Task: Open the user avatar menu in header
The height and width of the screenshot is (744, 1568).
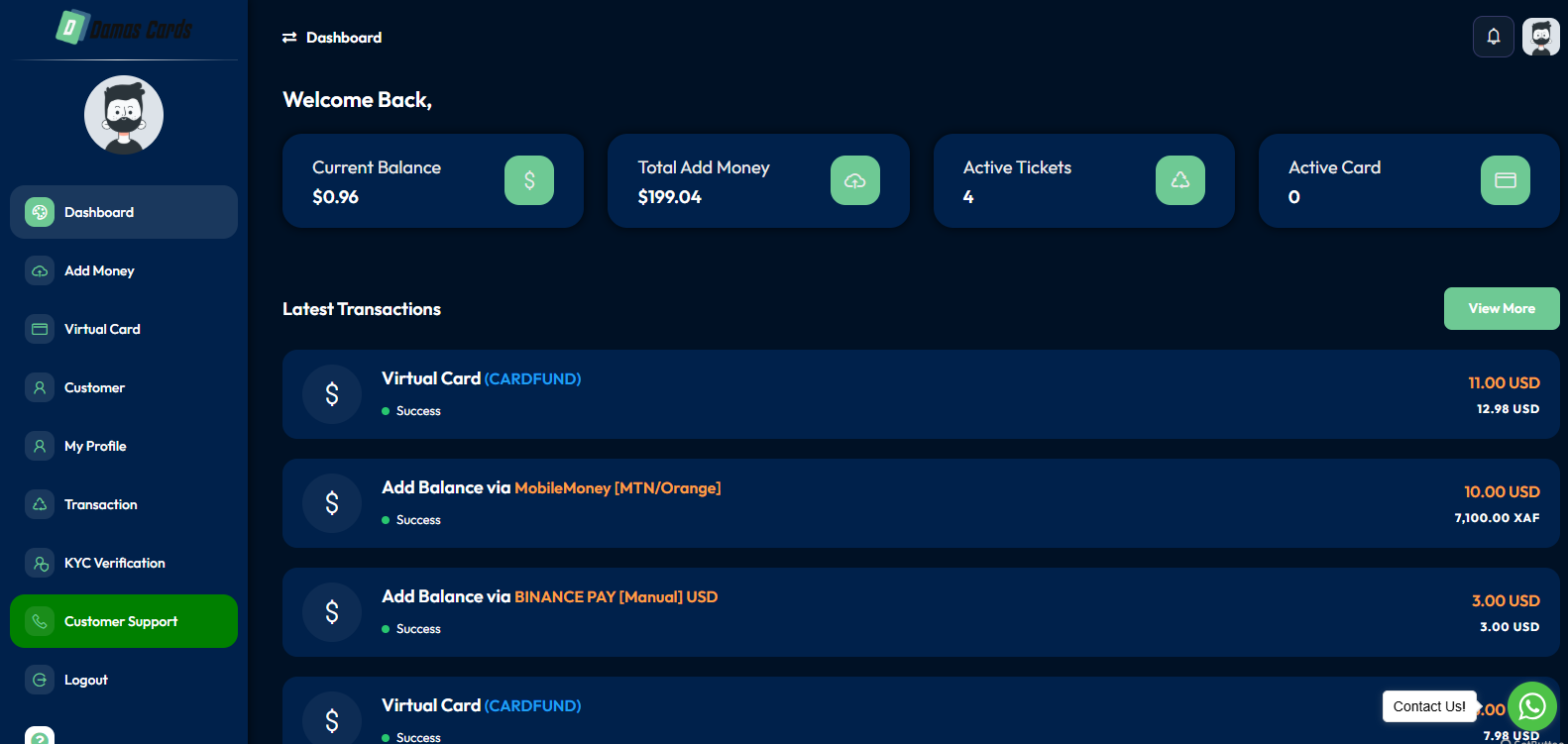Action: pyautogui.click(x=1540, y=37)
